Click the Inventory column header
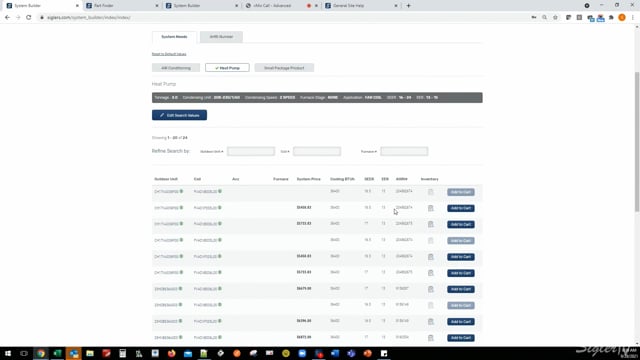The height and width of the screenshot is (360, 640). (x=429, y=179)
